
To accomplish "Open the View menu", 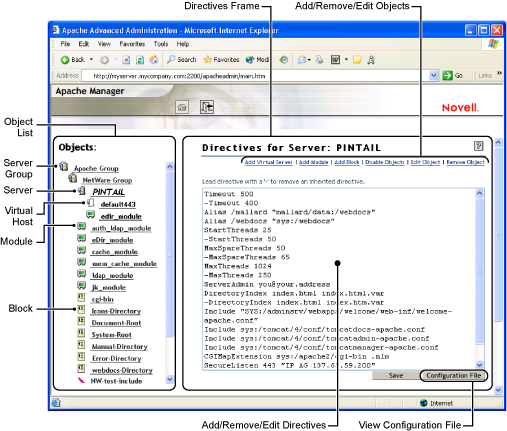I will coord(104,44).
